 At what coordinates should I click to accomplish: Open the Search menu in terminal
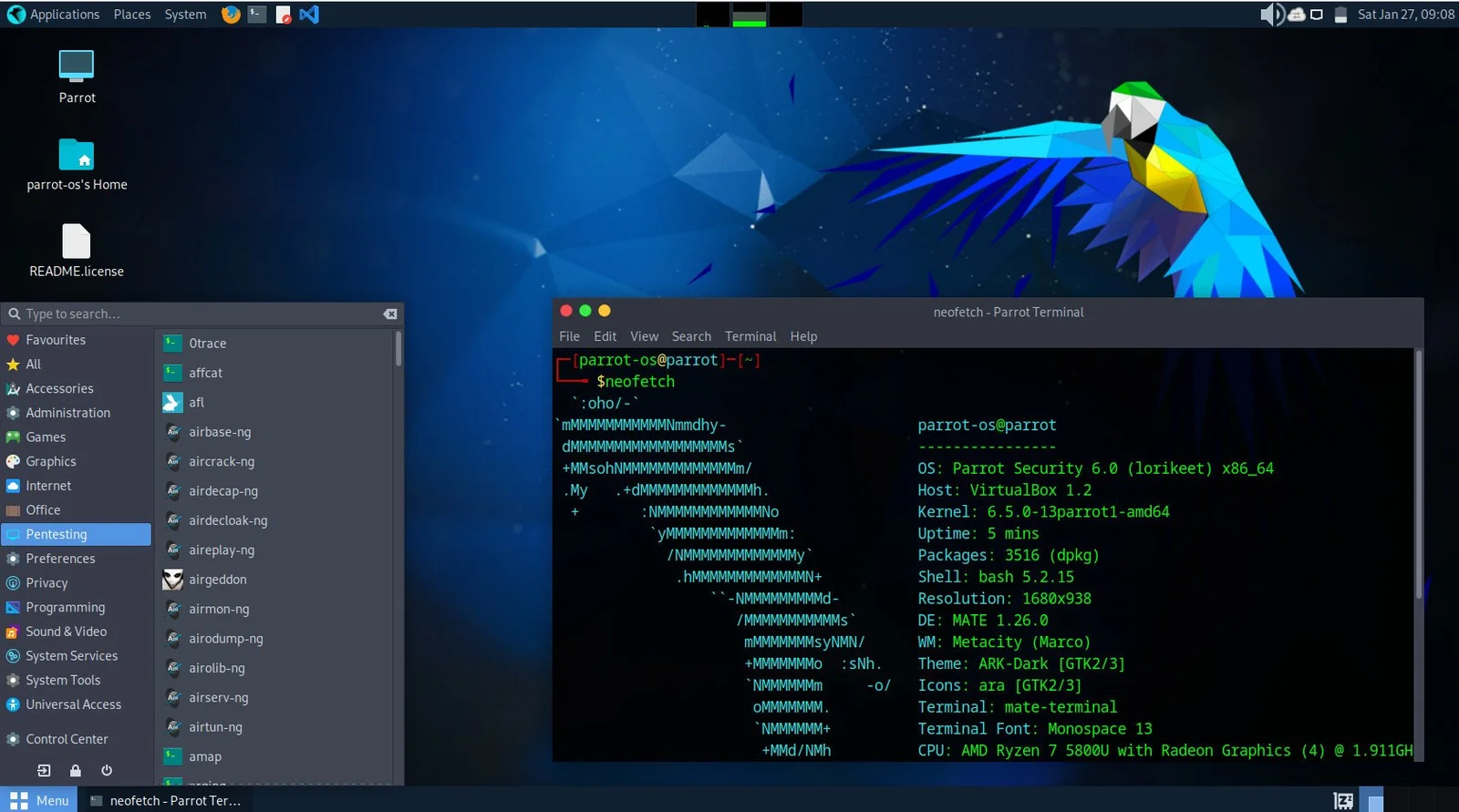(691, 336)
